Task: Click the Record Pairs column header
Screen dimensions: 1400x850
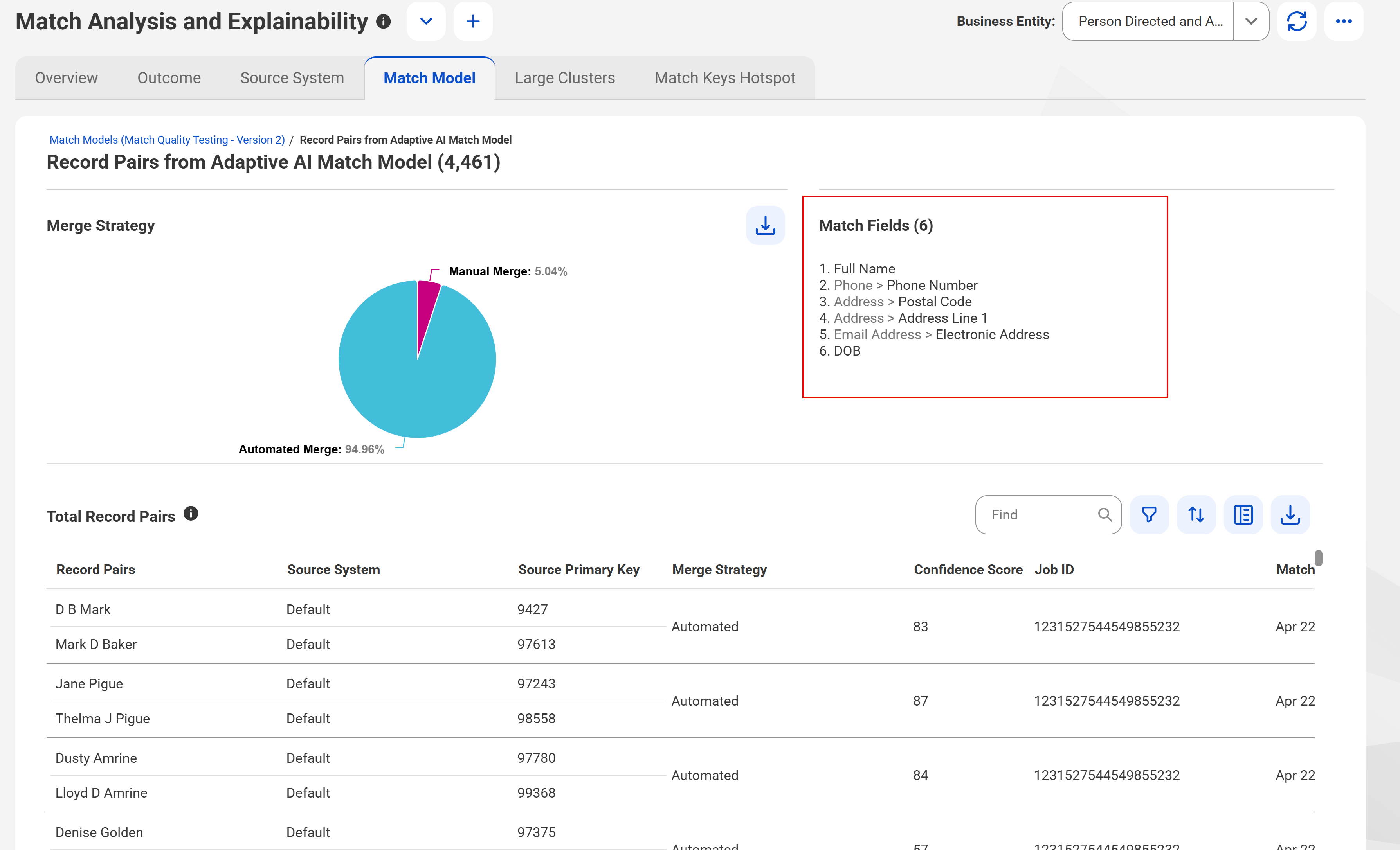Action: (95, 570)
